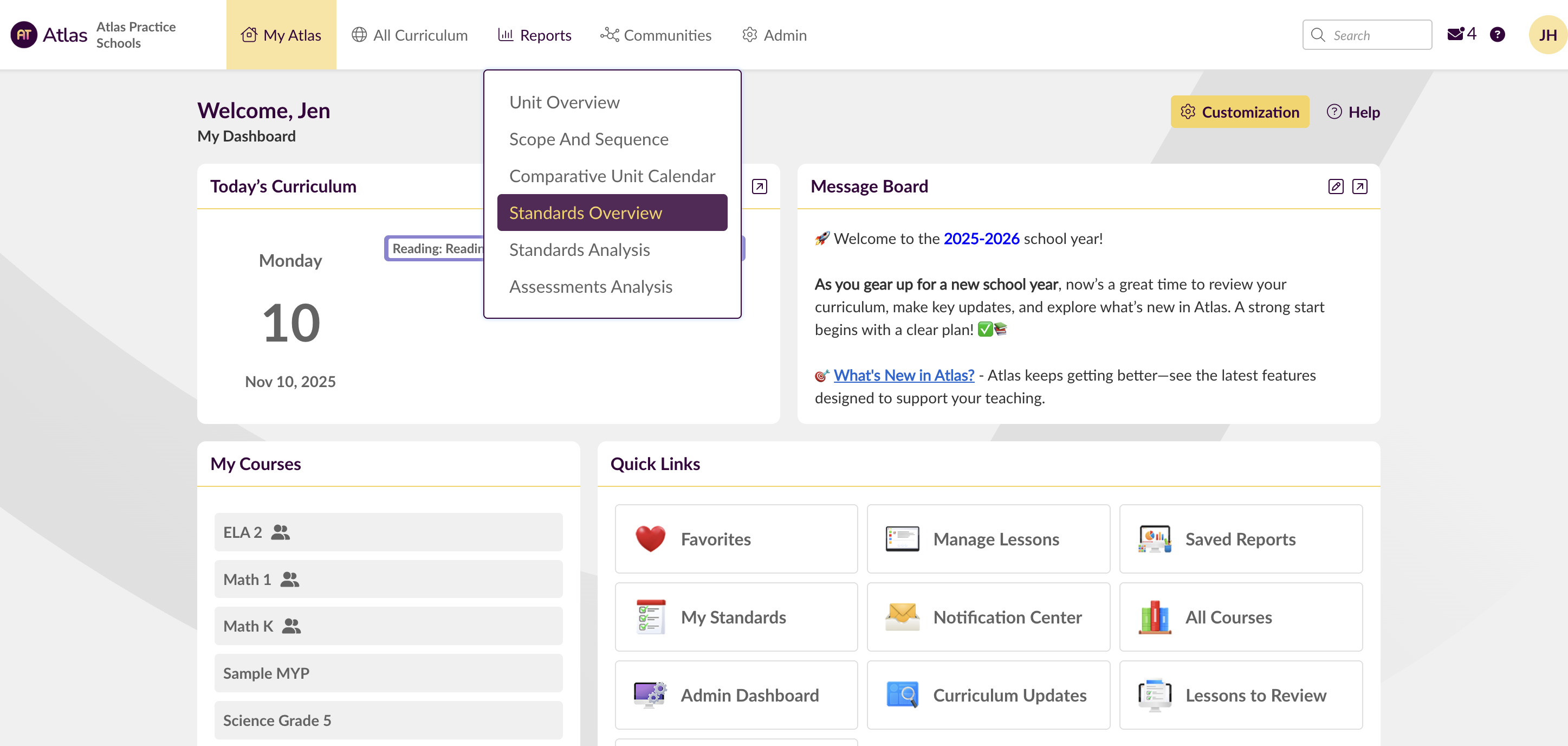Follow the What's New in Atlas link
This screenshot has height=746, width=1568.
[903, 375]
